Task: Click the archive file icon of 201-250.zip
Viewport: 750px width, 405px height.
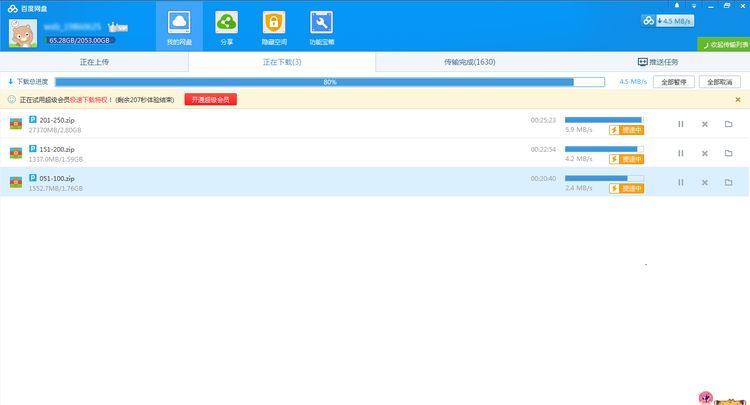Action: tap(16, 124)
